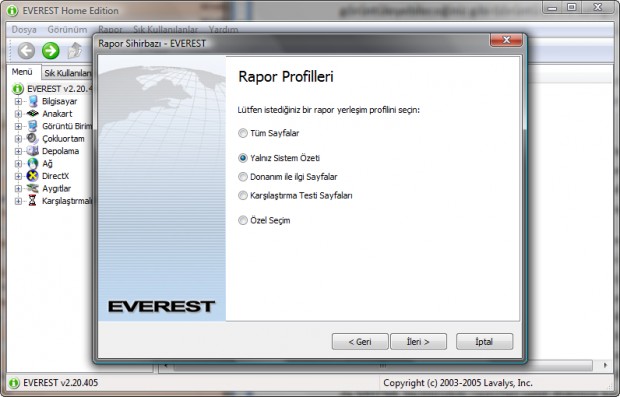This screenshot has height=397, width=620.
Task: Select the Bilgisayar tree item label
Action: (x=60, y=102)
